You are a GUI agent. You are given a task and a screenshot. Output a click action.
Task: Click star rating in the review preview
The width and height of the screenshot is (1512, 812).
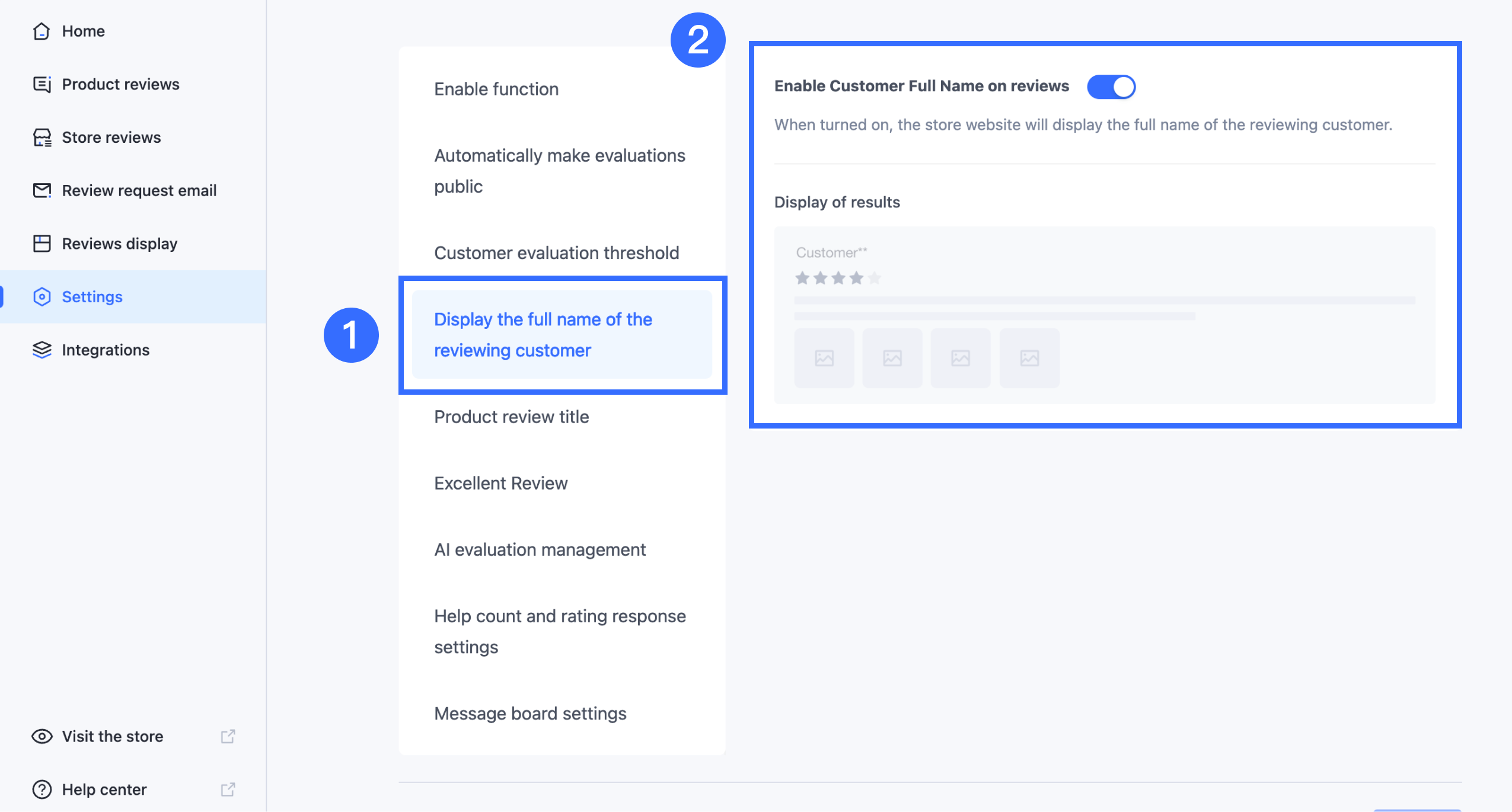coord(838,278)
